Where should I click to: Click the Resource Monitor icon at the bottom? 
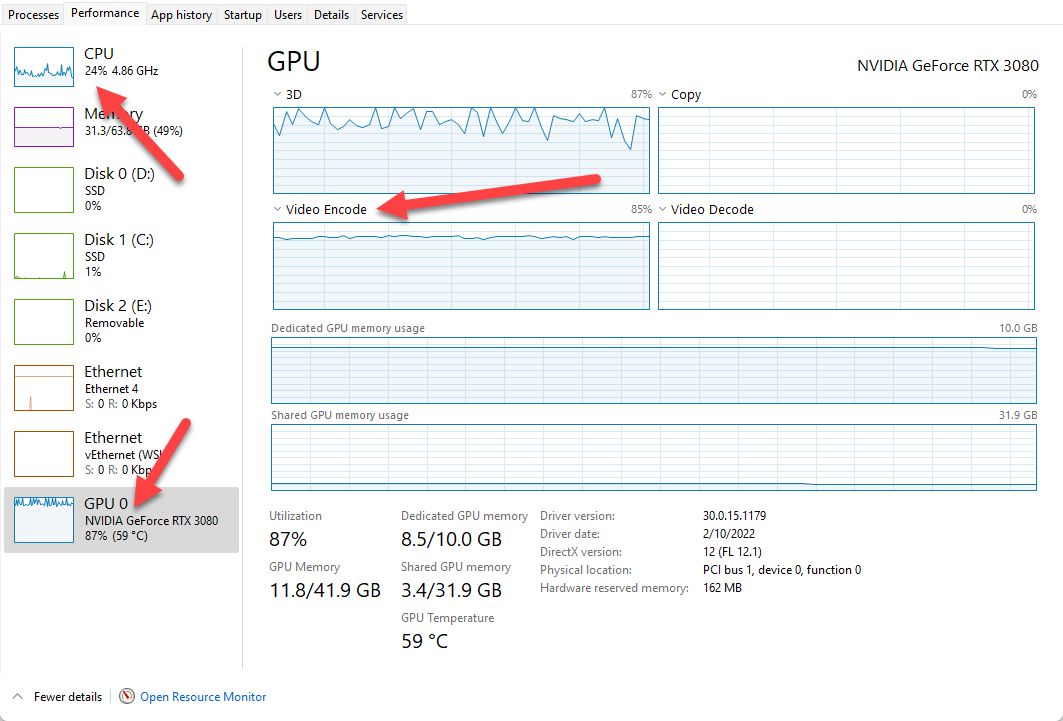pyautogui.click(x=127, y=696)
